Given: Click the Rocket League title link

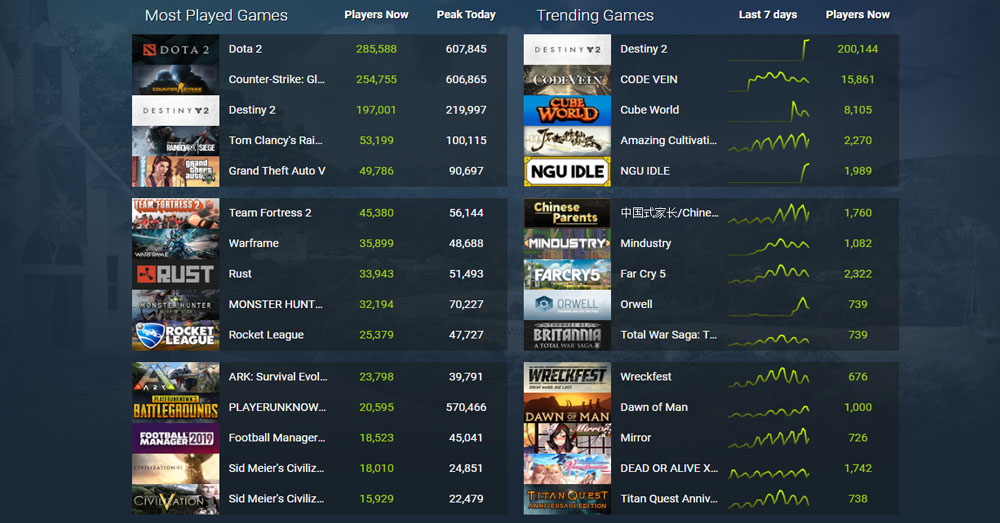Looking at the screenshot, I should click(266, 335).
